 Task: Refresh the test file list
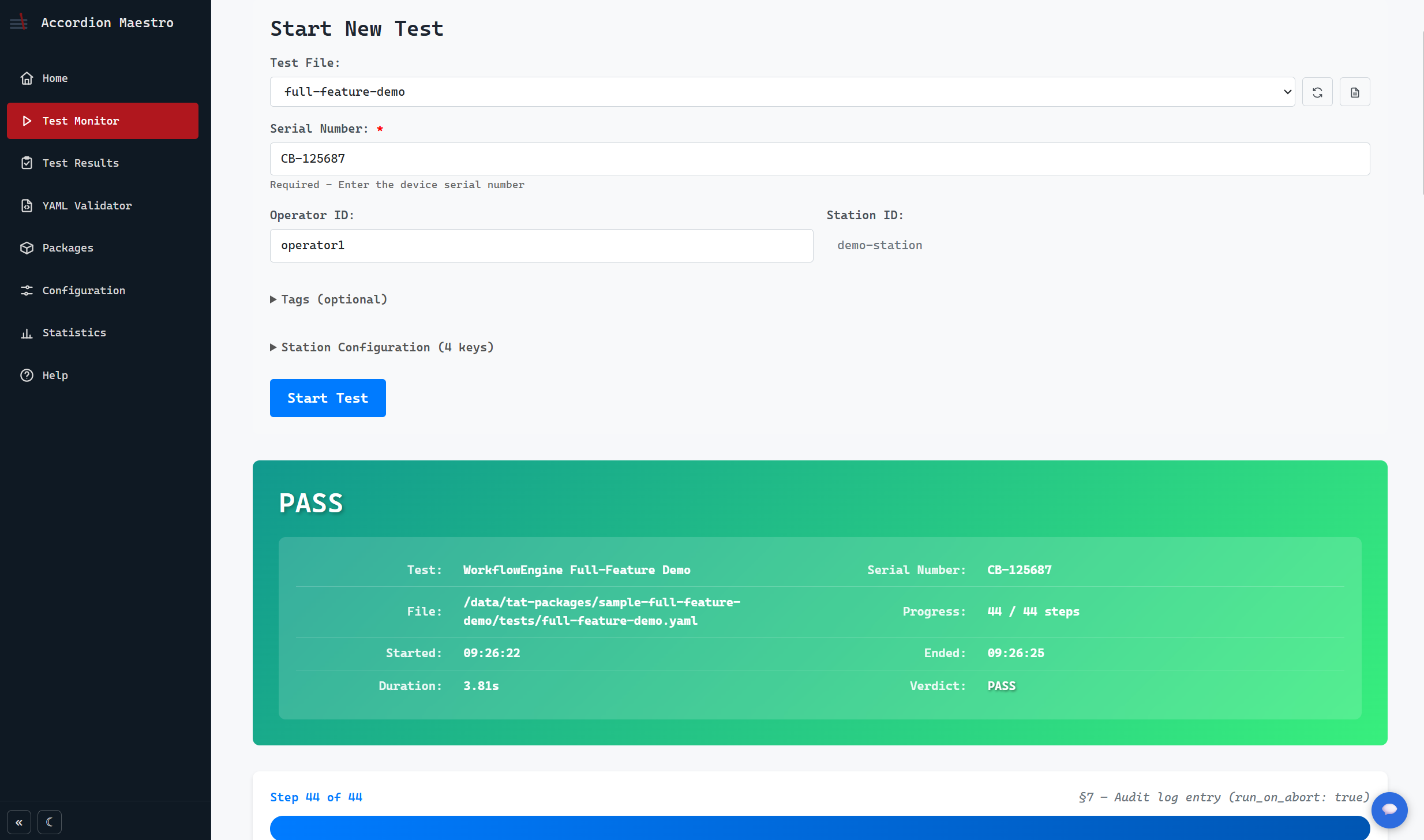(x=1317, y=92)
